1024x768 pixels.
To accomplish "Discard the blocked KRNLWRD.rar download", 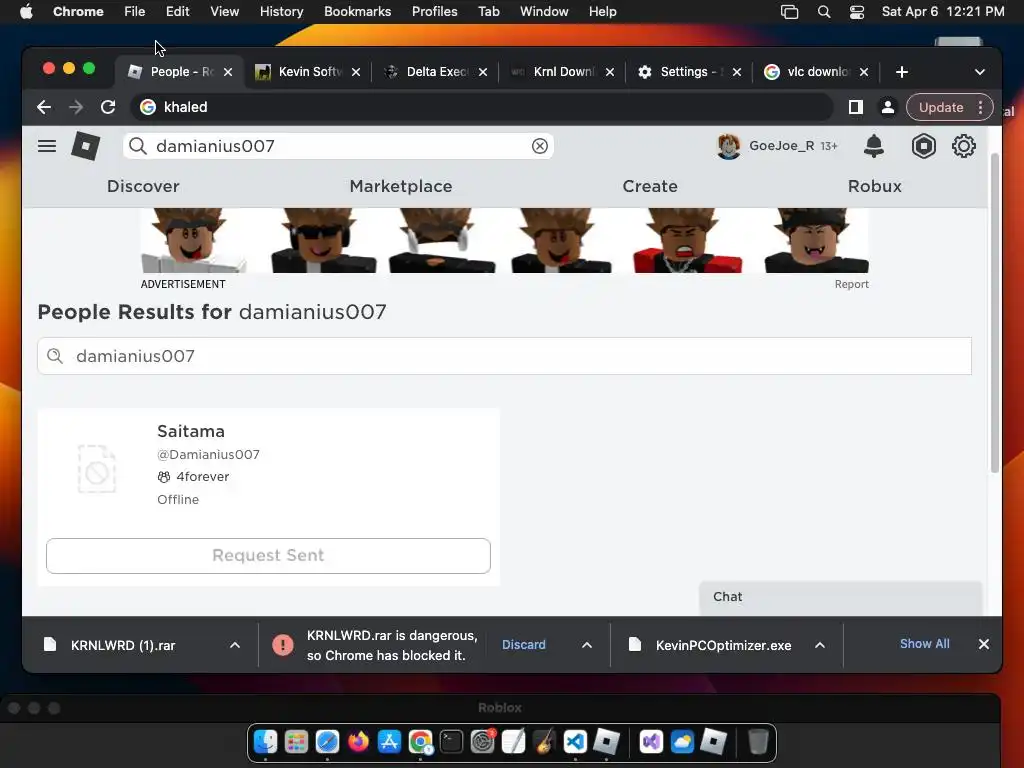I will pyautogui.click(x=524, y=645).
